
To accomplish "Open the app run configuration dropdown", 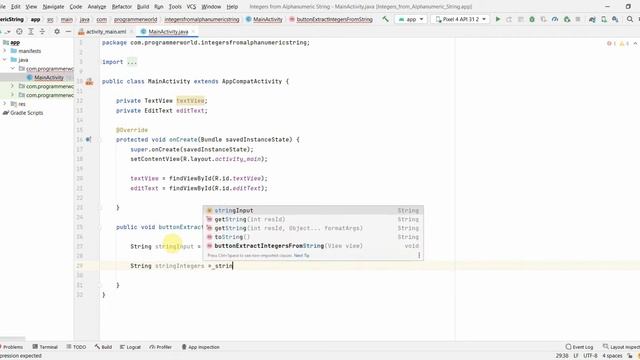I will coord(411,19).
